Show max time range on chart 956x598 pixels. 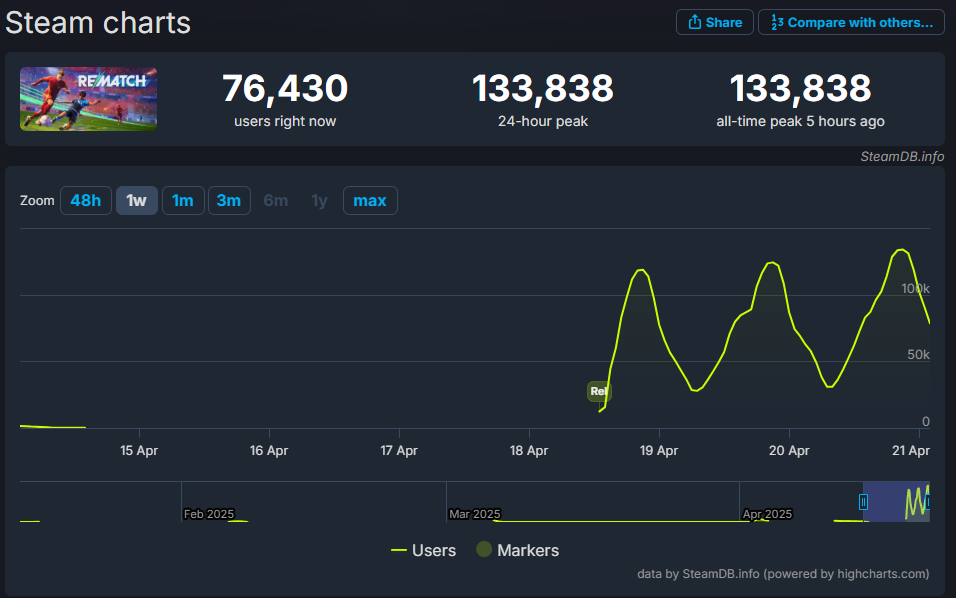coord(369,201)
